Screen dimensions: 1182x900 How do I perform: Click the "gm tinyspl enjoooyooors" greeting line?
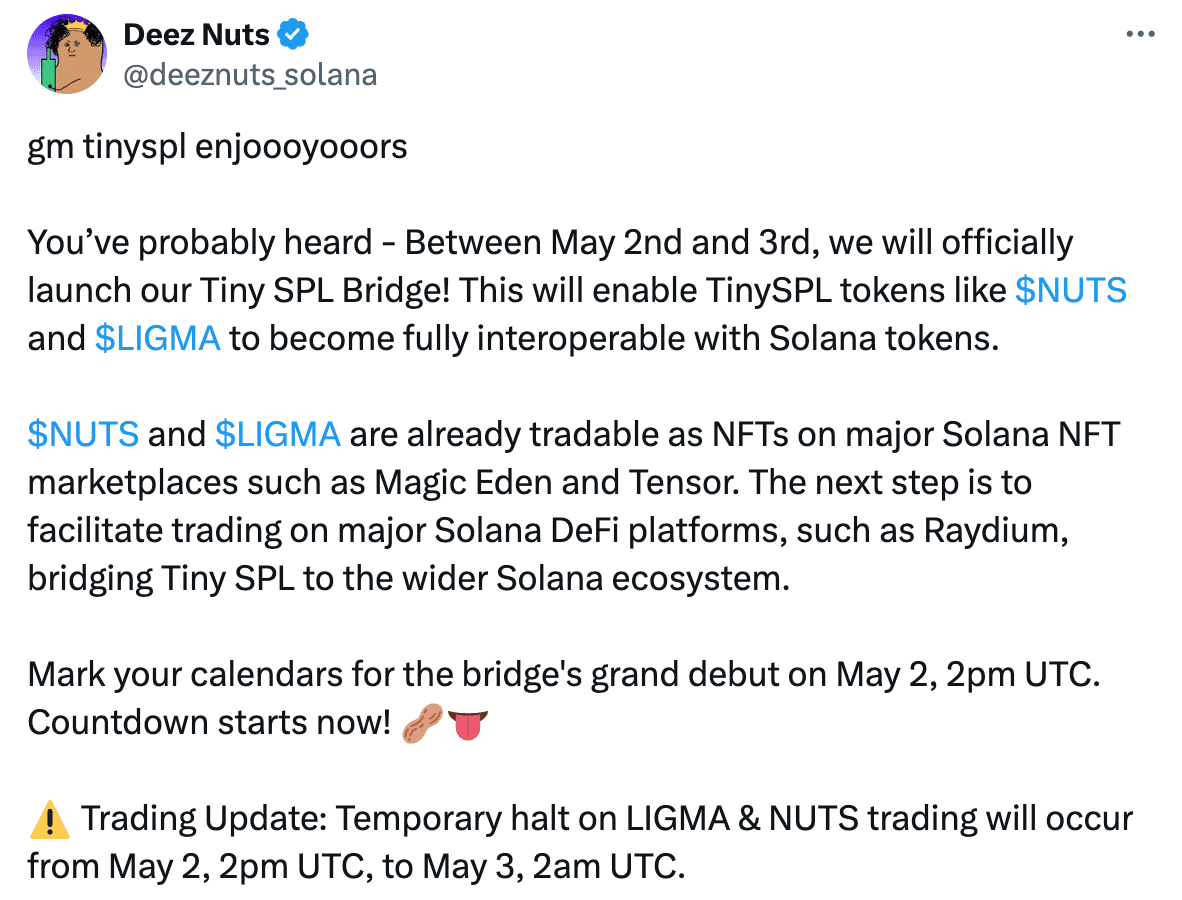217,146
